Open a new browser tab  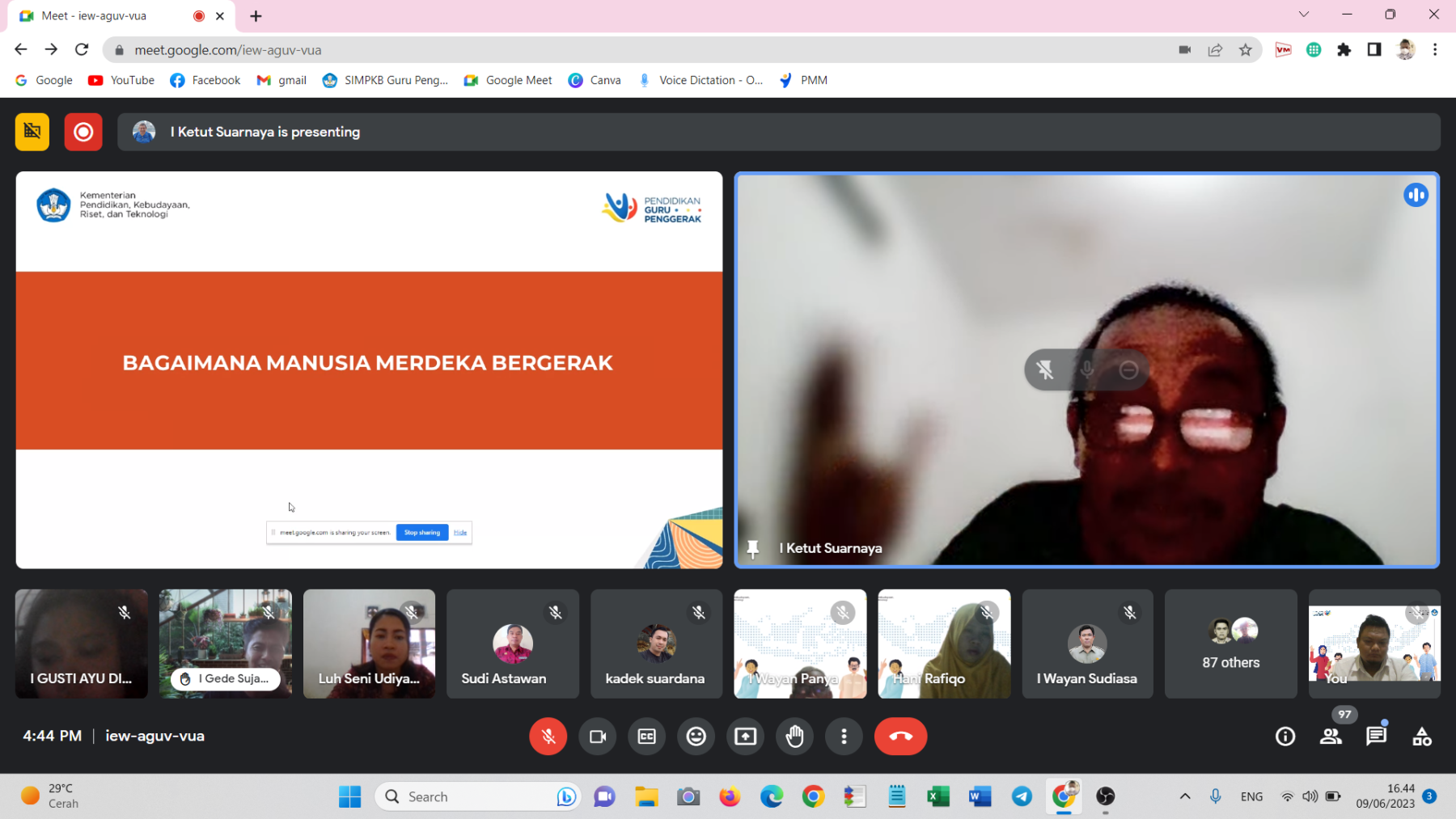coord(256,16)
